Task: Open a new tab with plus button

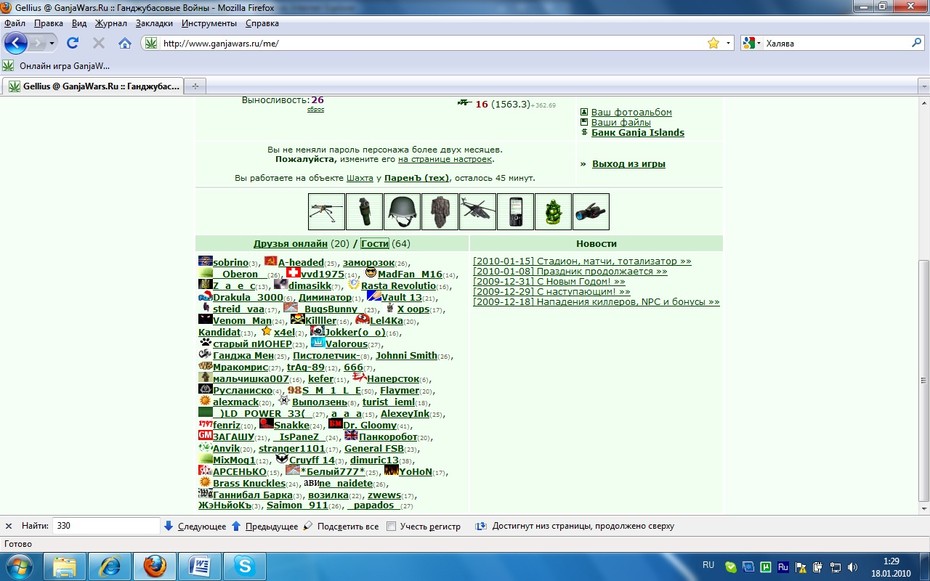Action: [195, 87]
